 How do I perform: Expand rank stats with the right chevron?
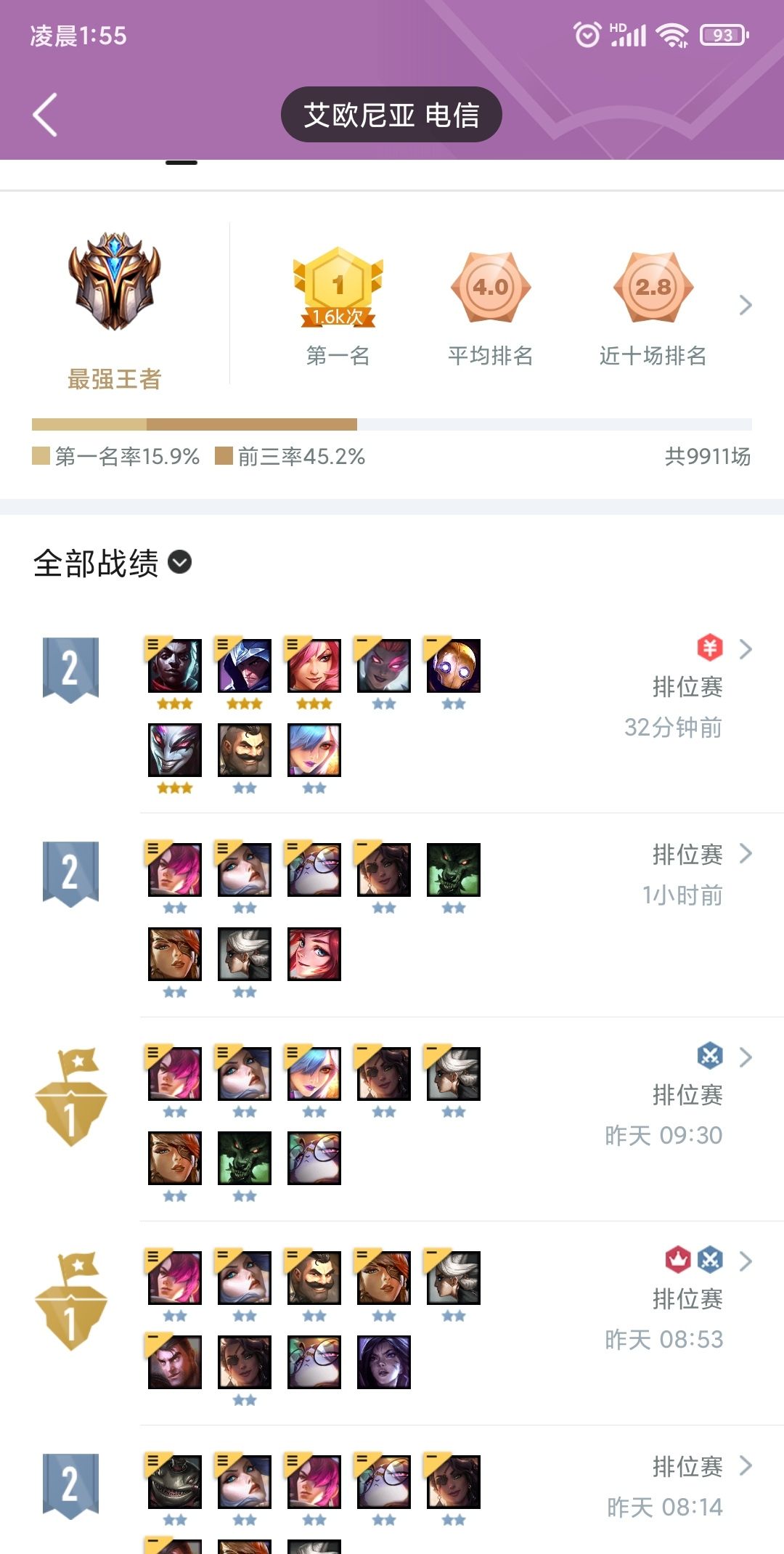[746, 305]
